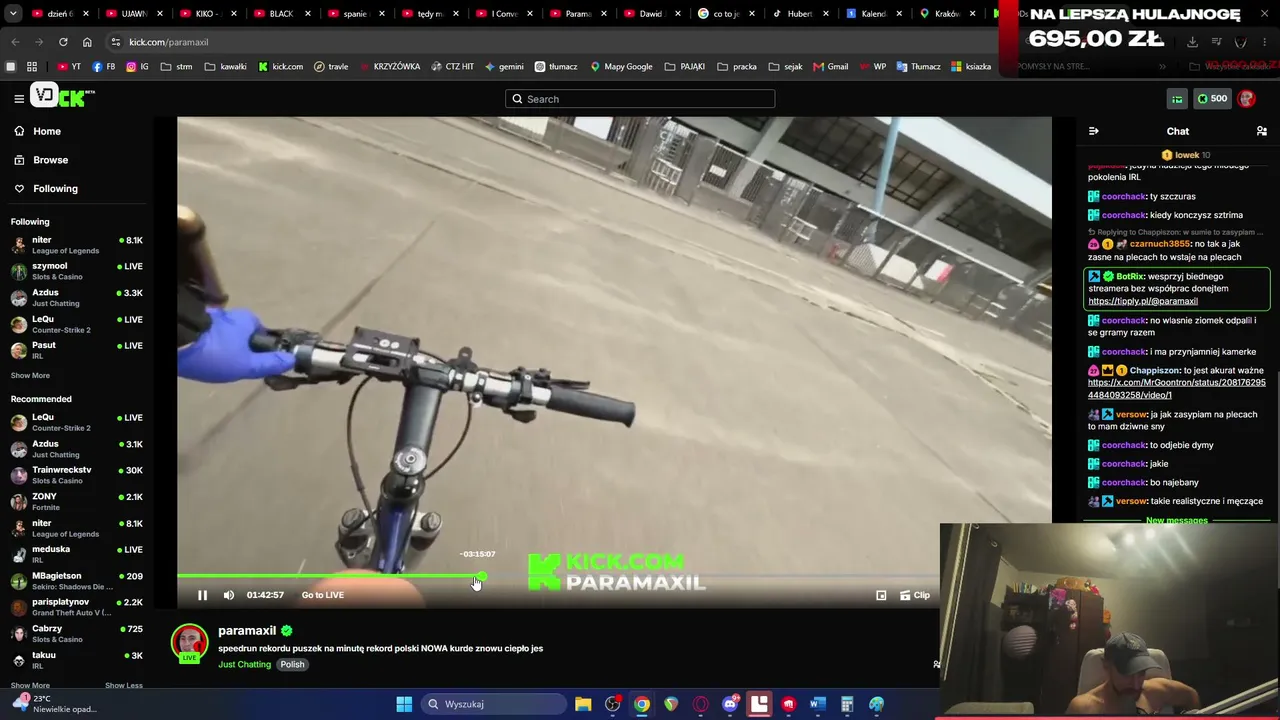
Task: Show more recommended channels
Action: tap(30, 685)
